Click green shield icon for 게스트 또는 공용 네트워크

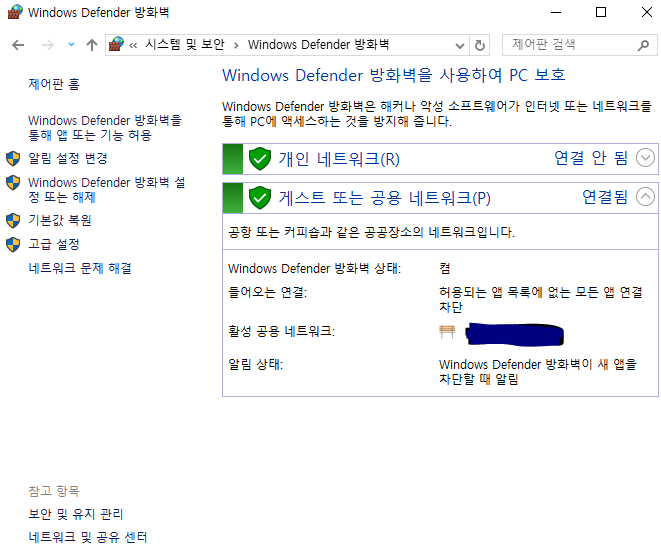pos(260,198)
